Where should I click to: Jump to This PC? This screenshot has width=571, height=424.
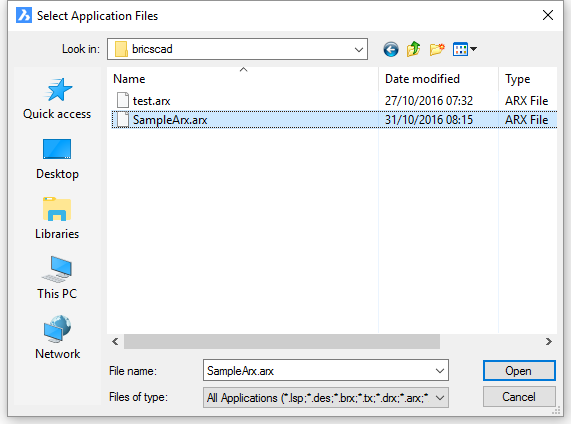tap(57, 278)
